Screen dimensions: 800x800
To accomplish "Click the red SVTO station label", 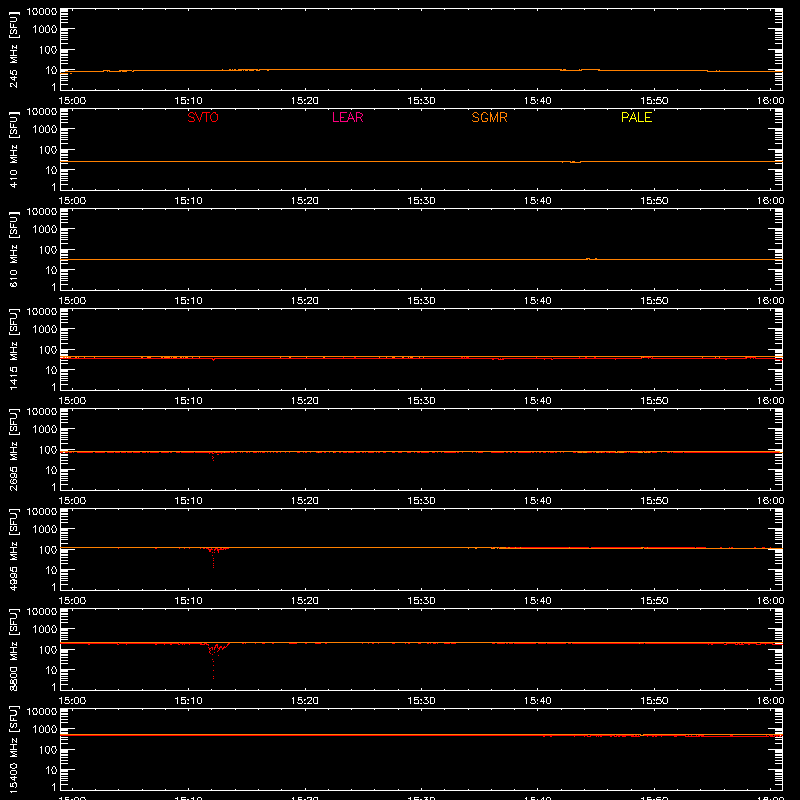I will click(203, 117).
